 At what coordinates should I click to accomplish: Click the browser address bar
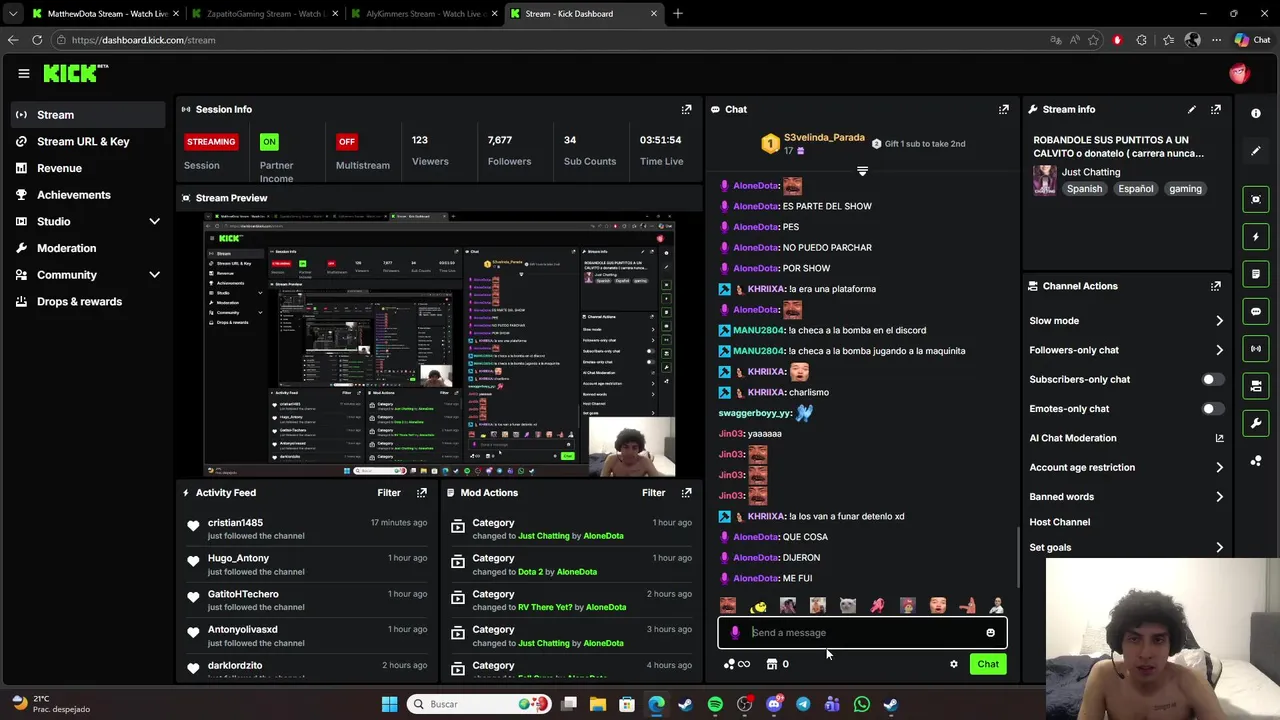point(550,40)
